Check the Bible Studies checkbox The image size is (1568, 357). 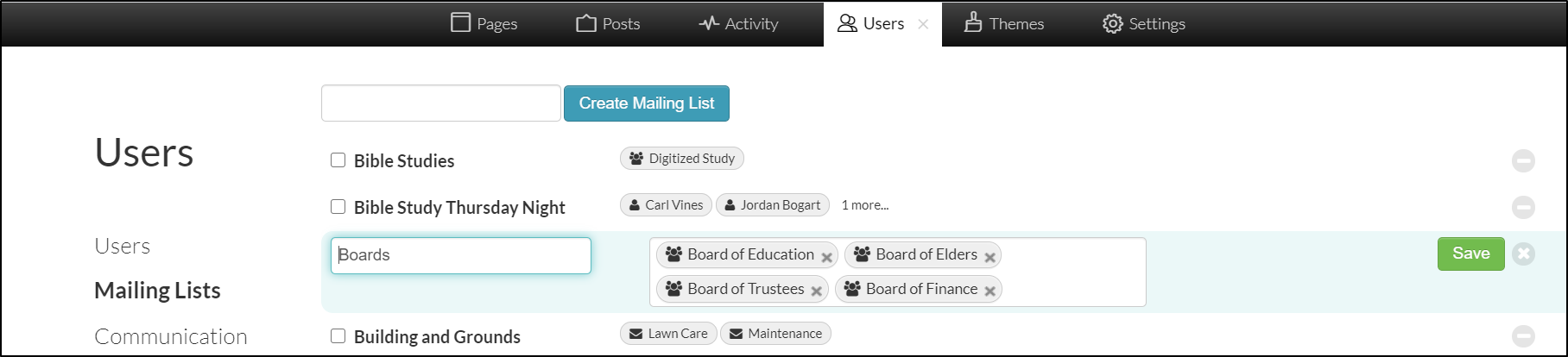338,160
